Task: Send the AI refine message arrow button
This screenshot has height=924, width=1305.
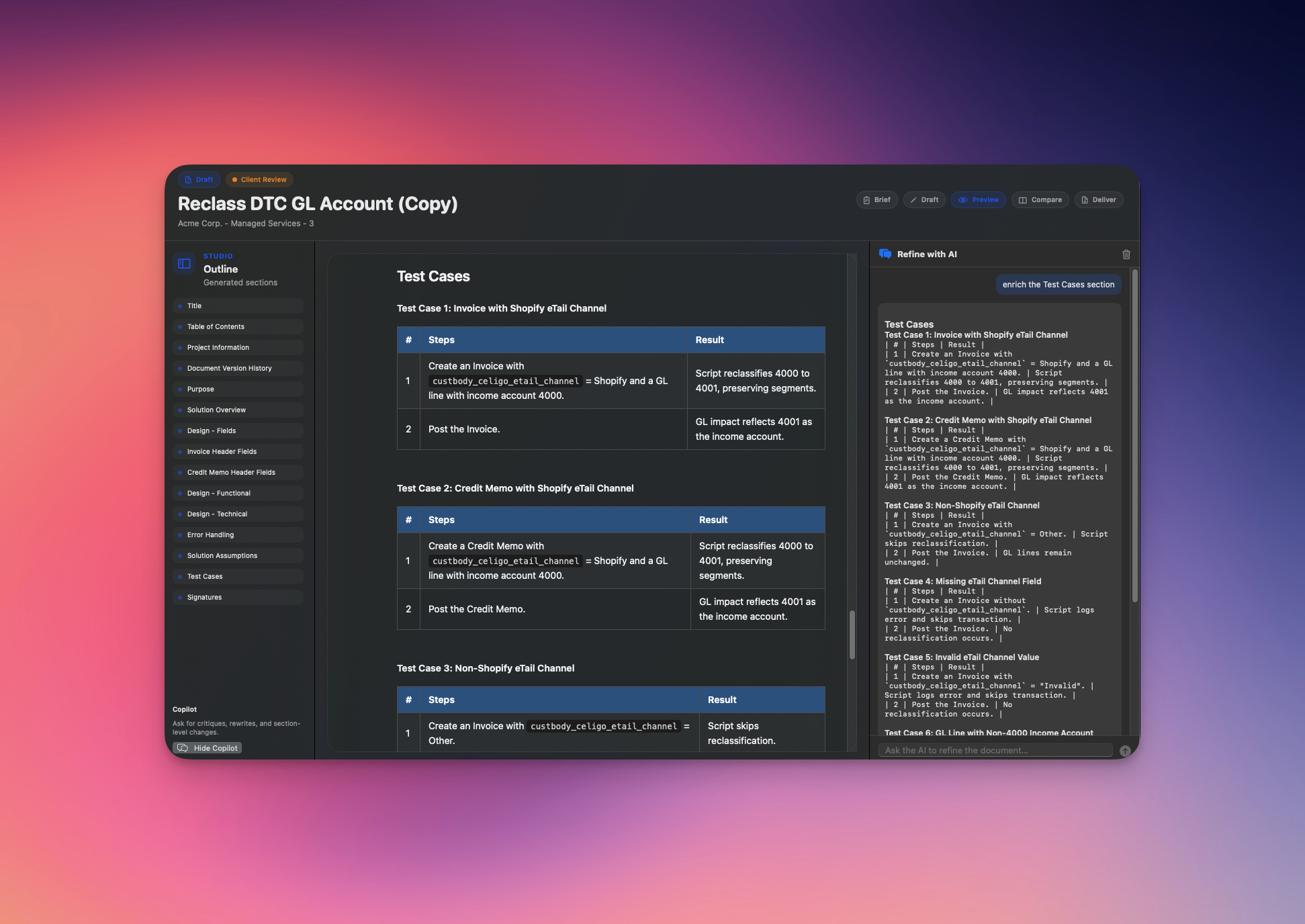Action: (x=1126, y=751)
